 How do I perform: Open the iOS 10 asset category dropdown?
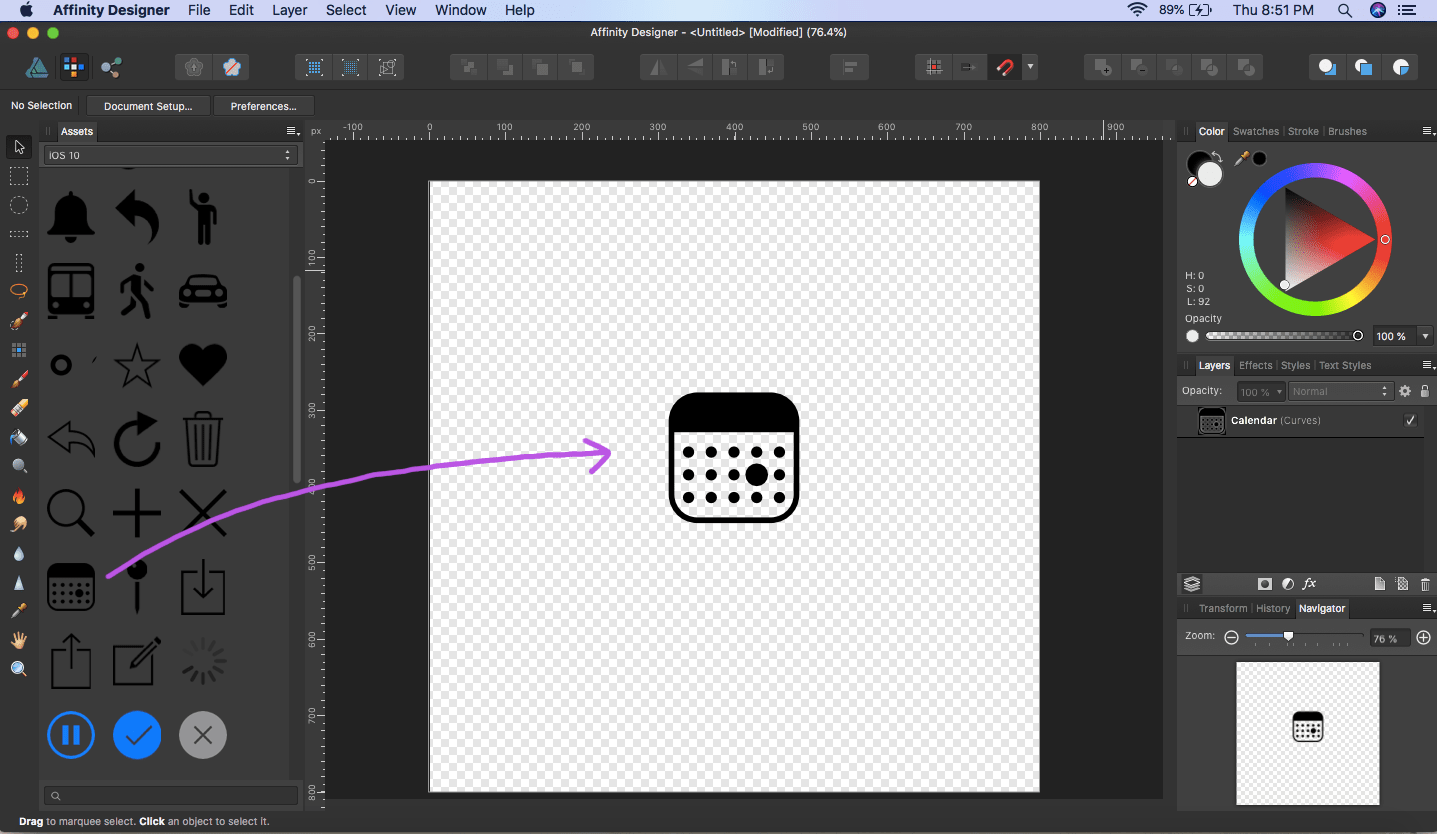click(x=170, y=155)
